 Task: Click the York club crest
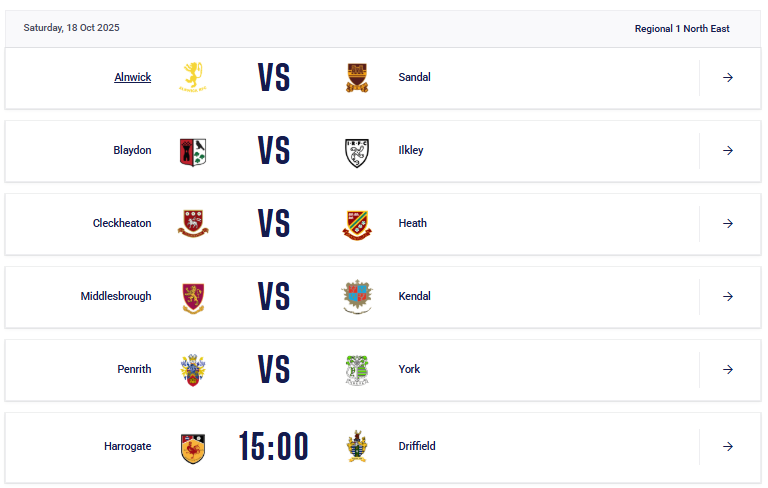[357, 370]
